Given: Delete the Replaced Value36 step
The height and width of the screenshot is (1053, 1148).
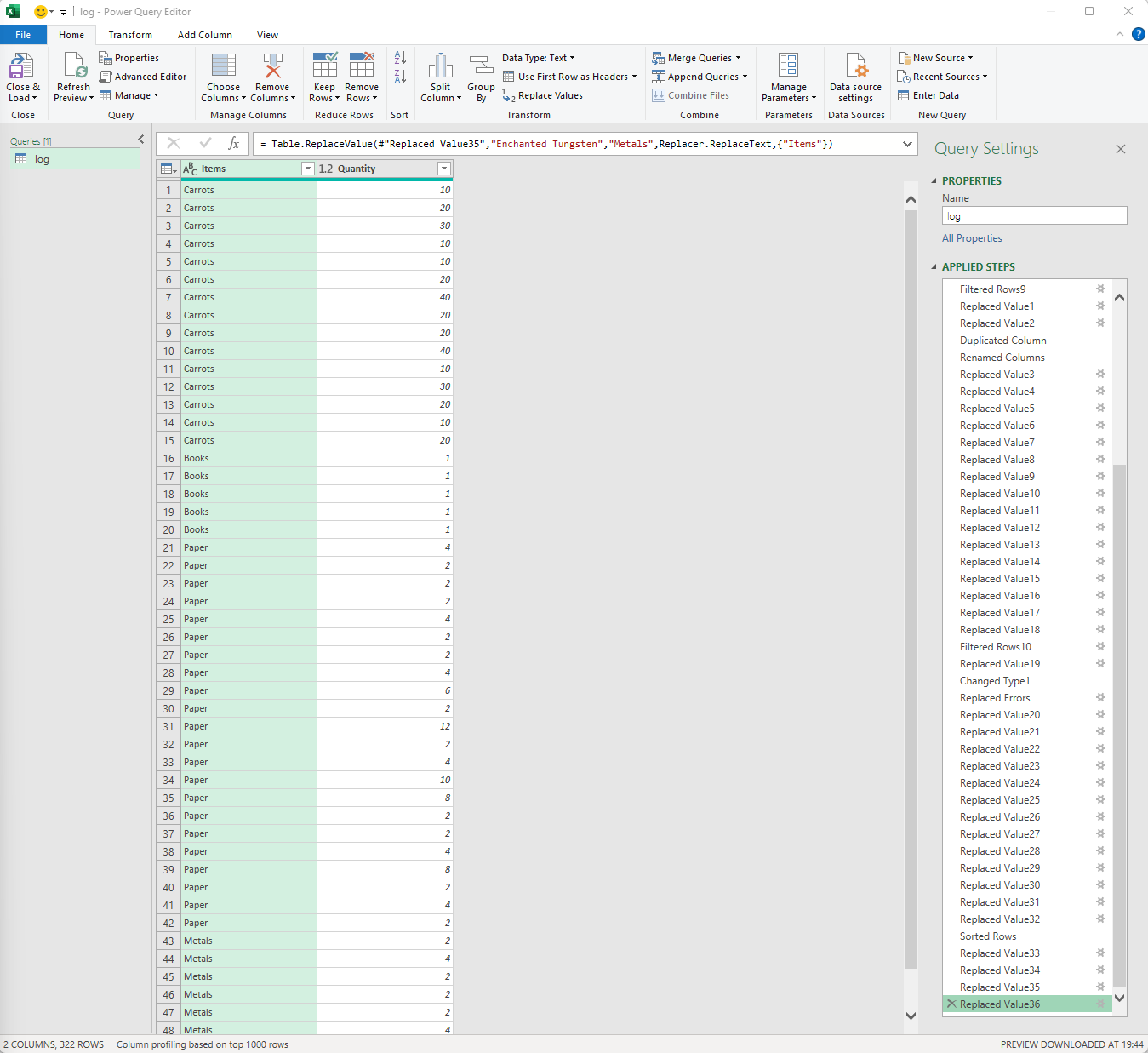Looking at the screenshot, I should point(951,1004).
